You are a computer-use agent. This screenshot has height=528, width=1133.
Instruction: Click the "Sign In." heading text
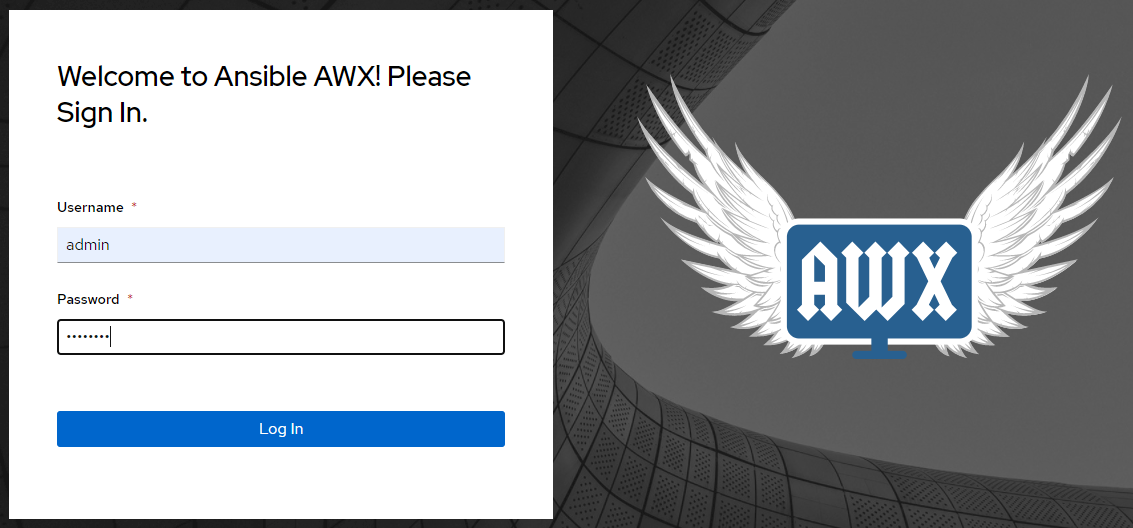(102, 113)
